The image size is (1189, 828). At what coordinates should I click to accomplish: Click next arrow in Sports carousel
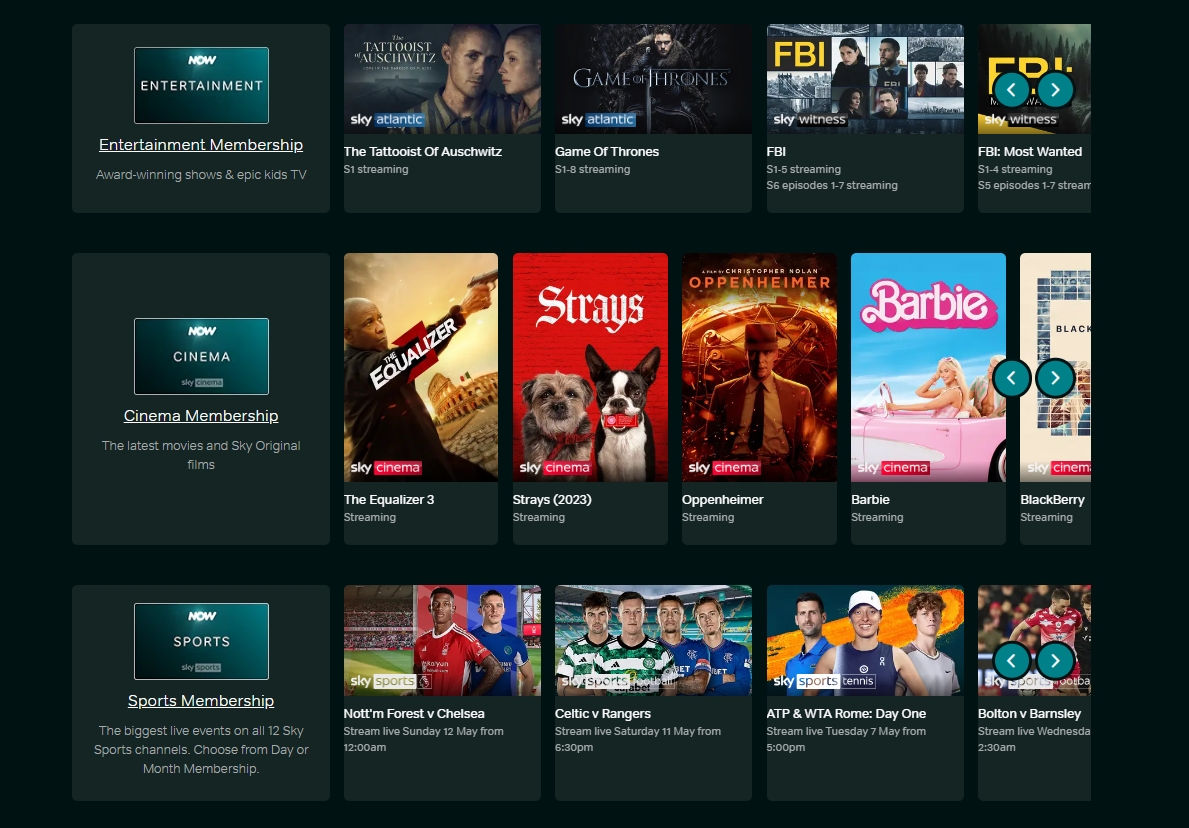[1055, 660]
